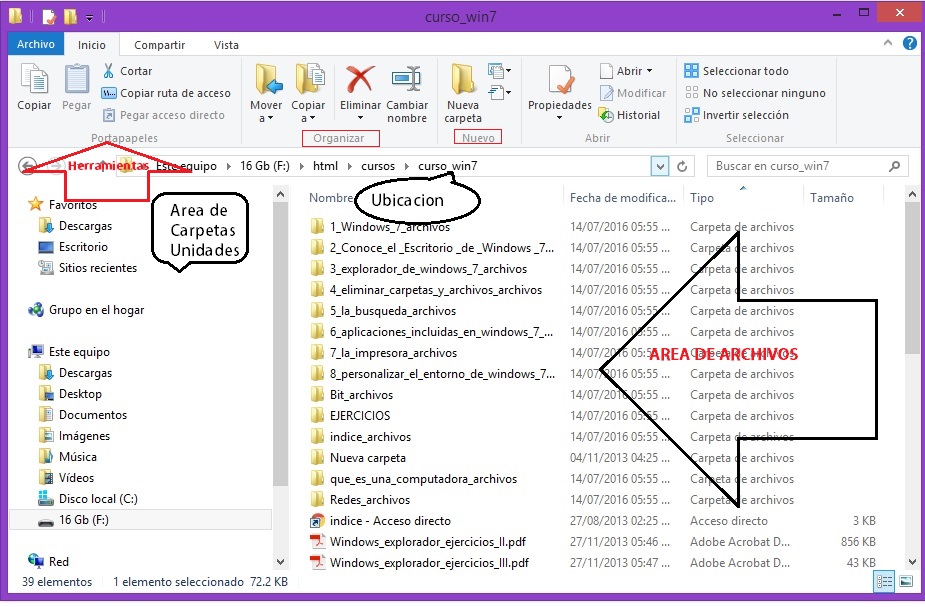The width and height of the screenshot is (925, 607).
Task: Click the Buscar en curso_win7 search box
Action: 800,166
